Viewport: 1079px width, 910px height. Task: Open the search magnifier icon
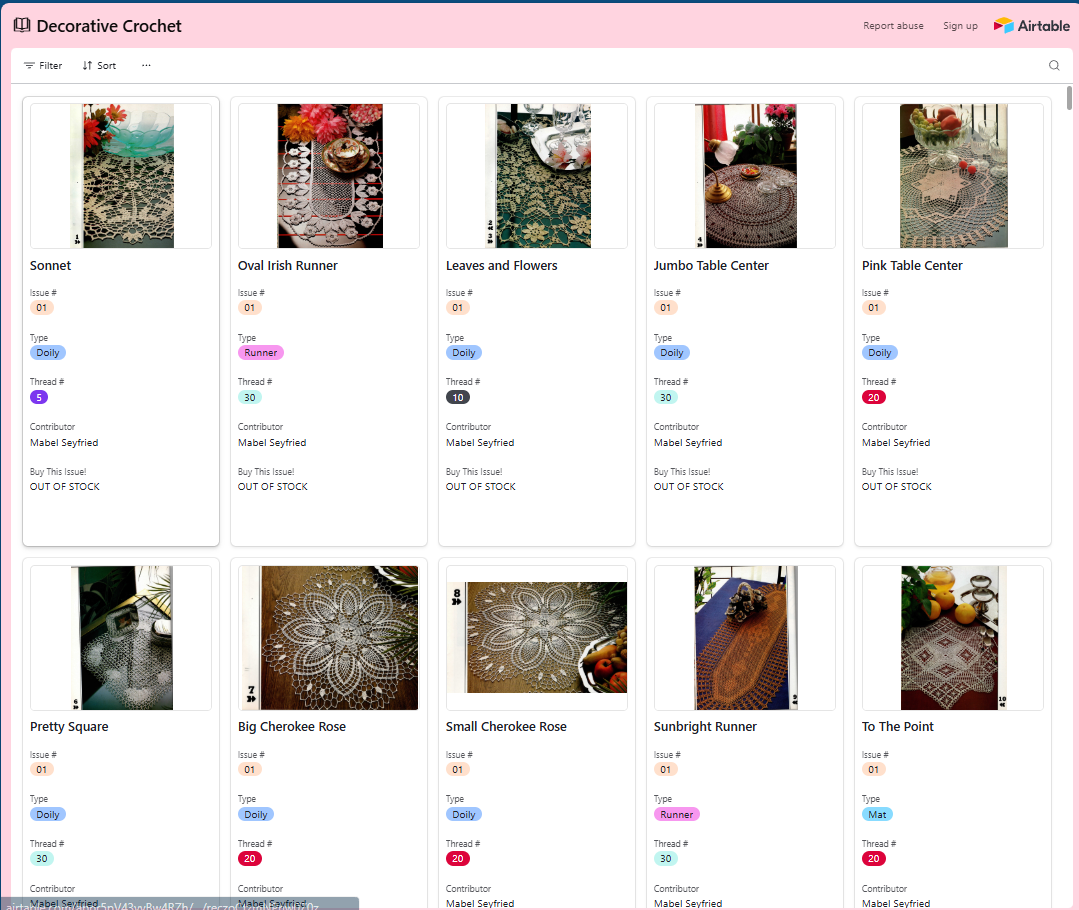pyautogui.click(x=1054, y=65)
